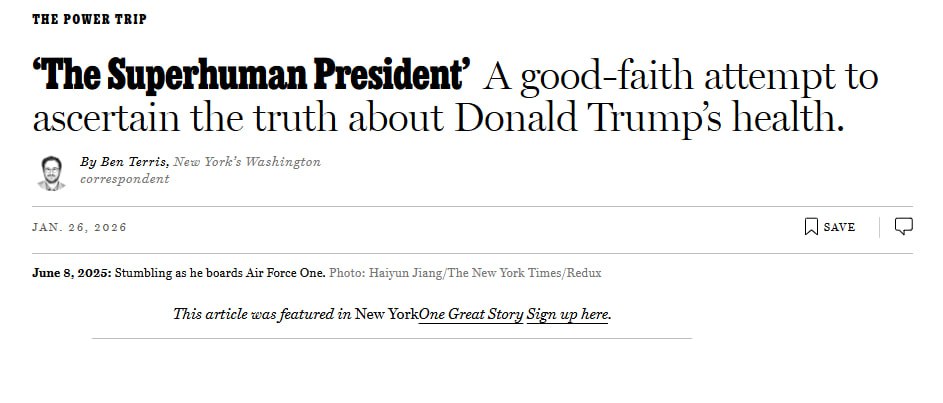943x403 pixels.
Task: Click the 'Photo:' label in the caption
Action: click(x=346, y=273)
